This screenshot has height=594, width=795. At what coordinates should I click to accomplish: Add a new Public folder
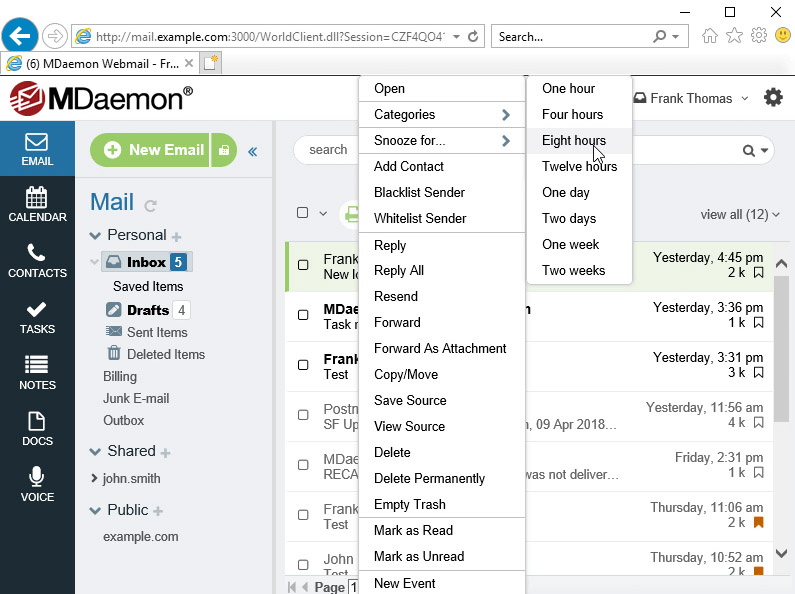(158, 511)
